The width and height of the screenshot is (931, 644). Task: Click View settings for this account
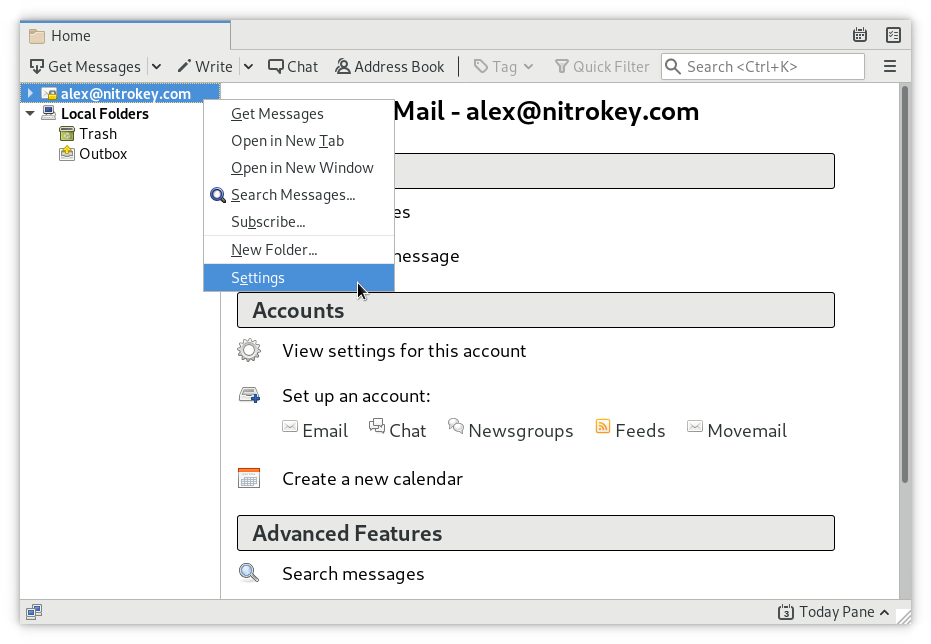tap(404, 351)
